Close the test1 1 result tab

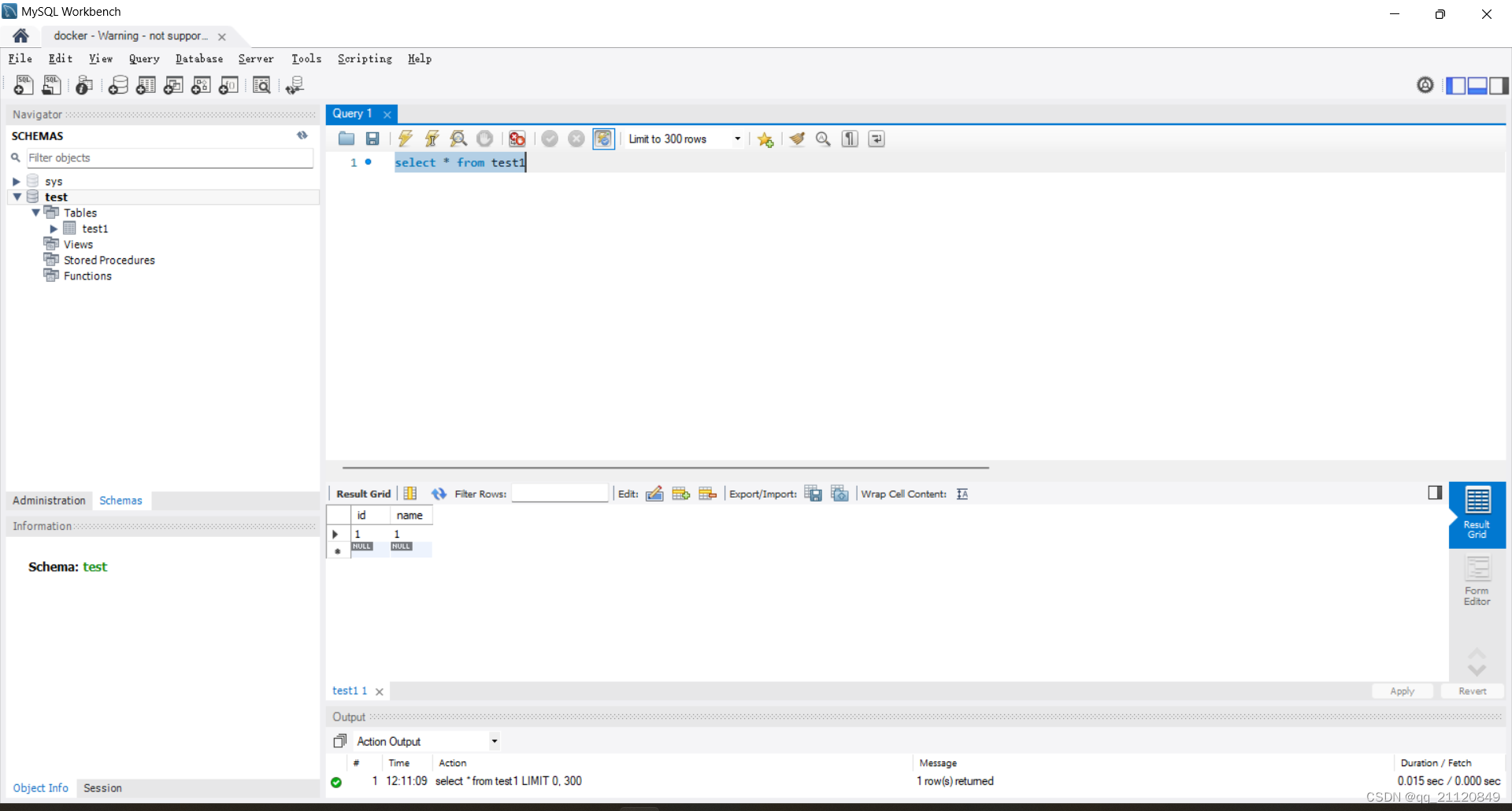coord(380,691)
